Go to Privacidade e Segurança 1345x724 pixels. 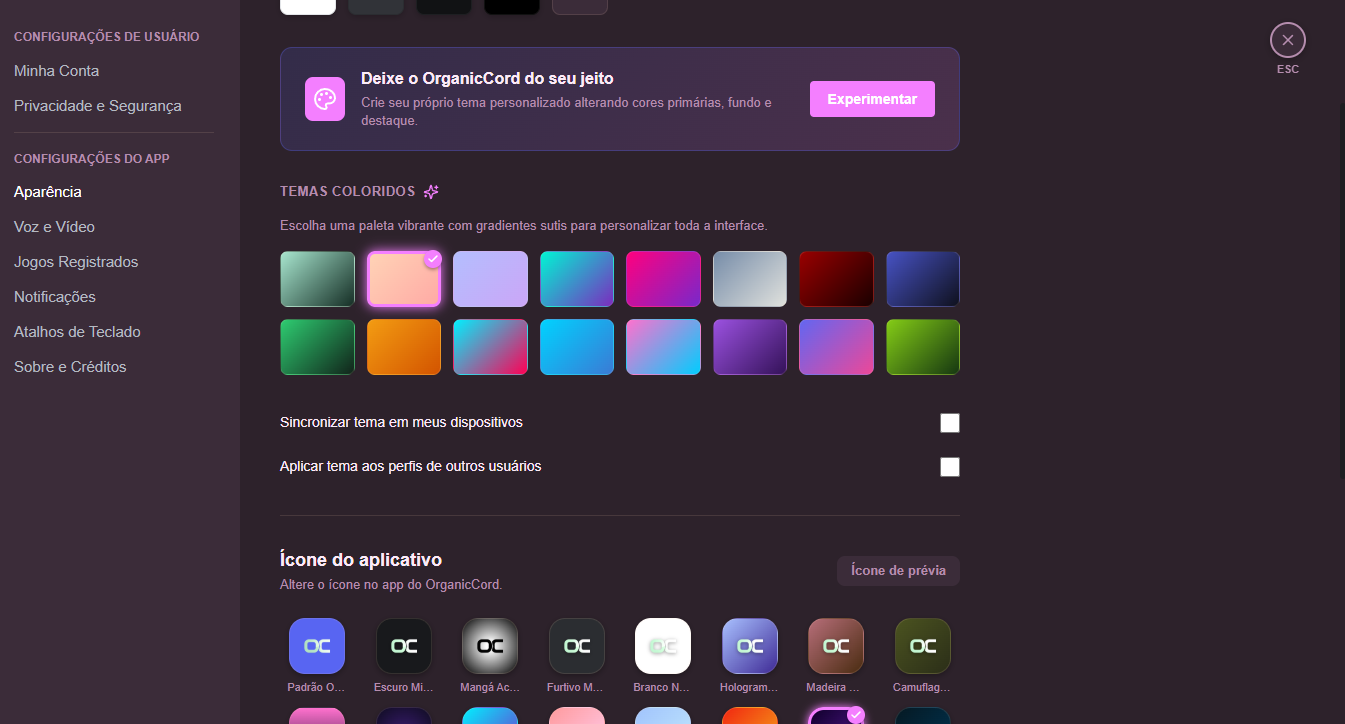tap(98, 106)
